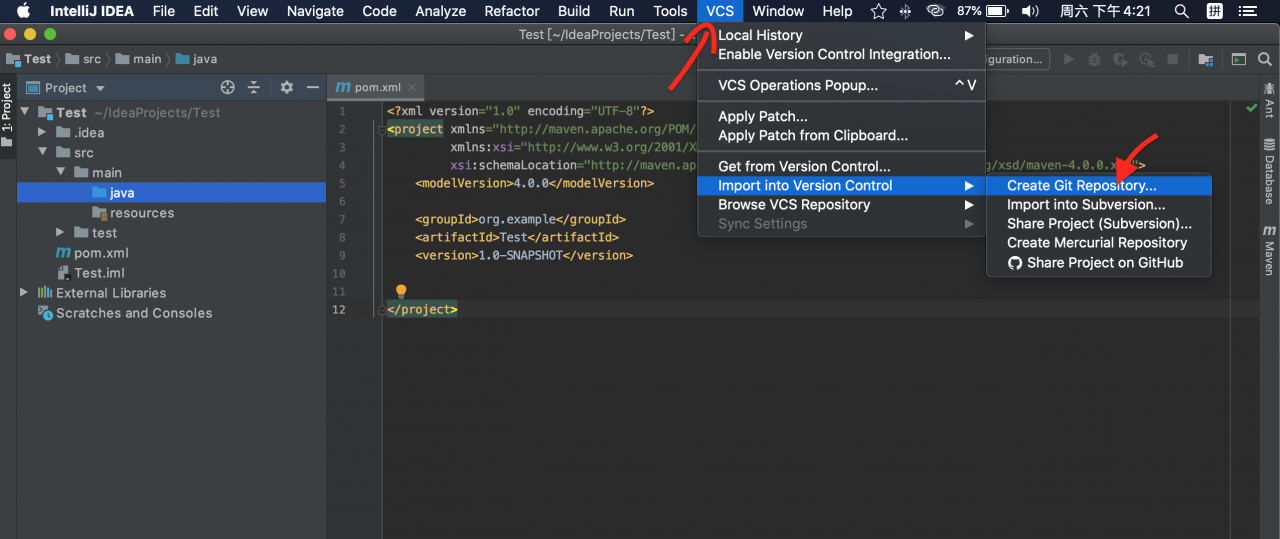Image resolution: width=1280 pixels, height=539 pixels.
Task: Click Add Configuration... button
Action: [x=1018, y=59]
